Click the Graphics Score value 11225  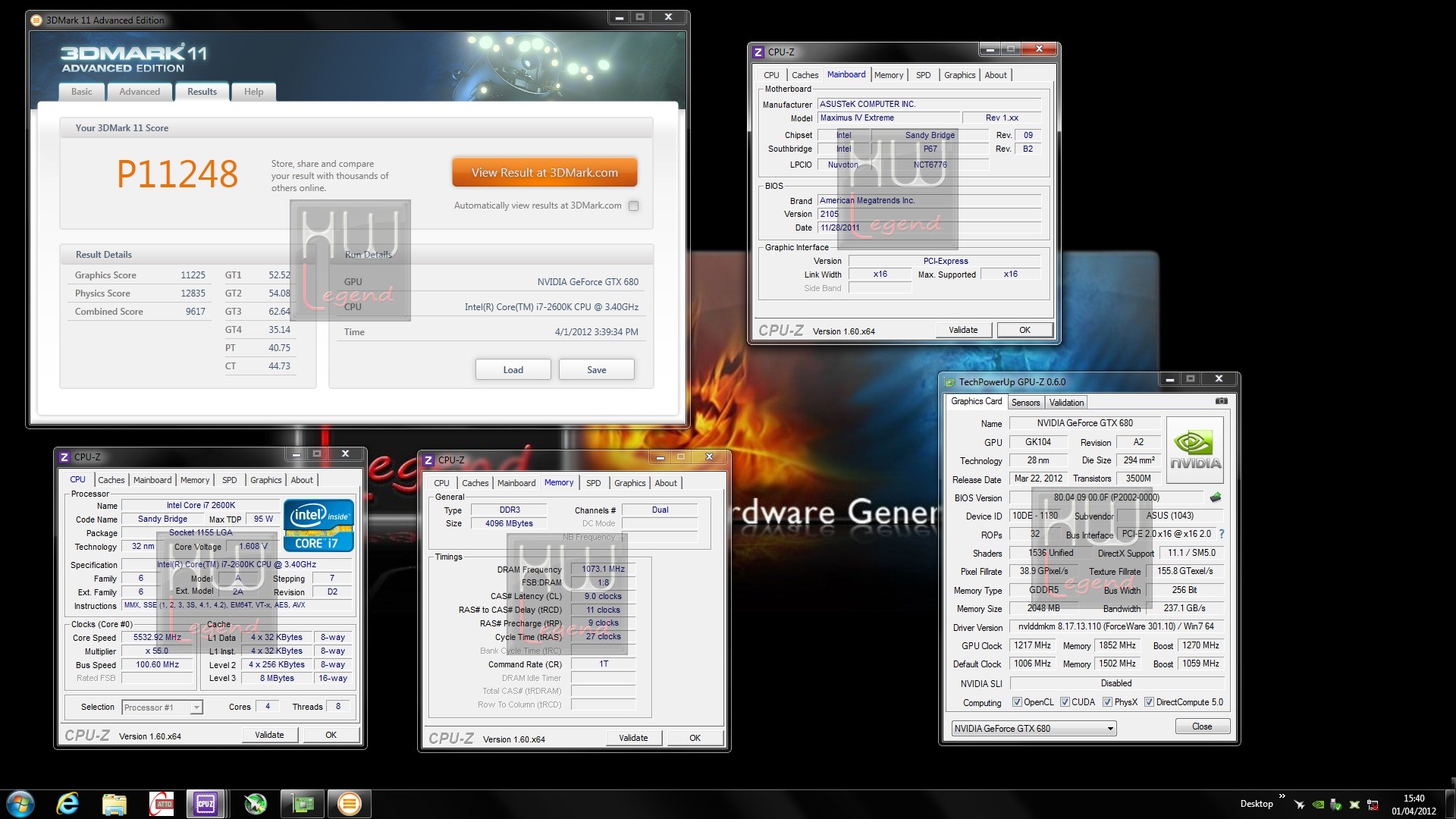click(x=193, y=275)
